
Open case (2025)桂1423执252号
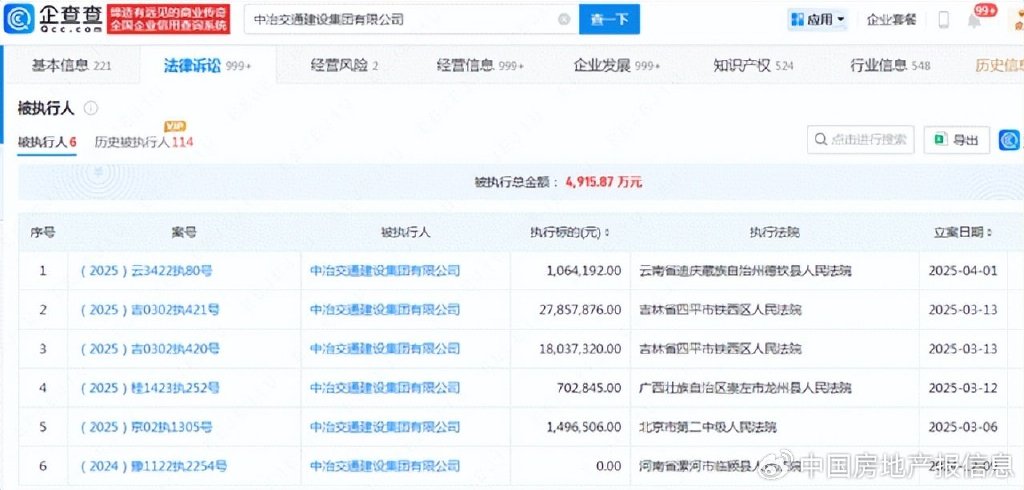[150, 388]
